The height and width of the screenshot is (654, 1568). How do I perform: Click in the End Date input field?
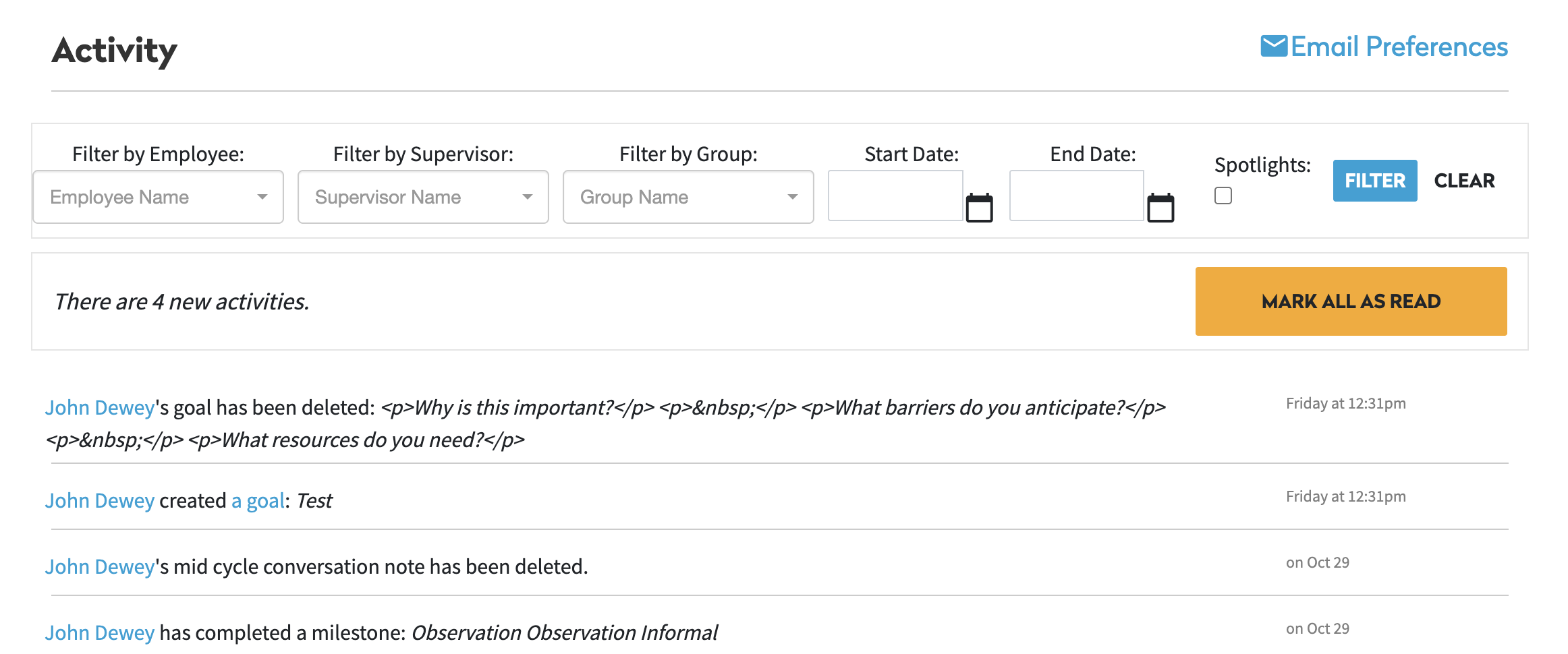1076,196
